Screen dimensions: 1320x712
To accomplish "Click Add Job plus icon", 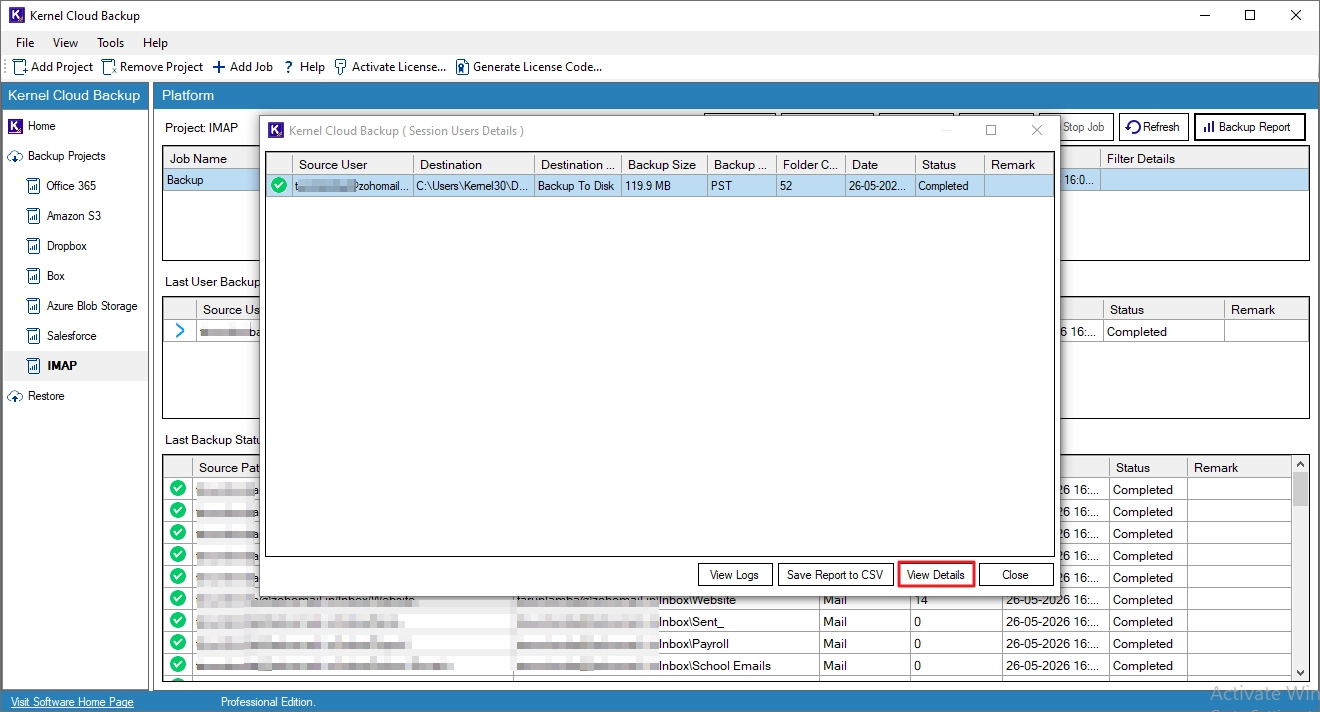I will point(219,67).
